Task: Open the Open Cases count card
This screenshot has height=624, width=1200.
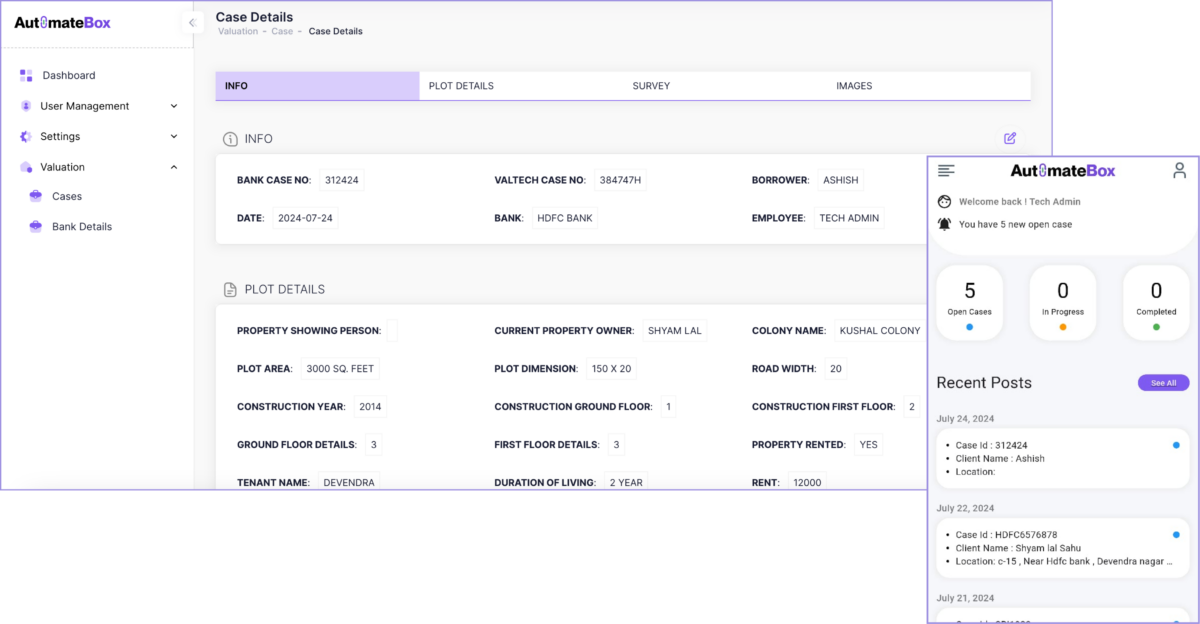Action: 969,302
